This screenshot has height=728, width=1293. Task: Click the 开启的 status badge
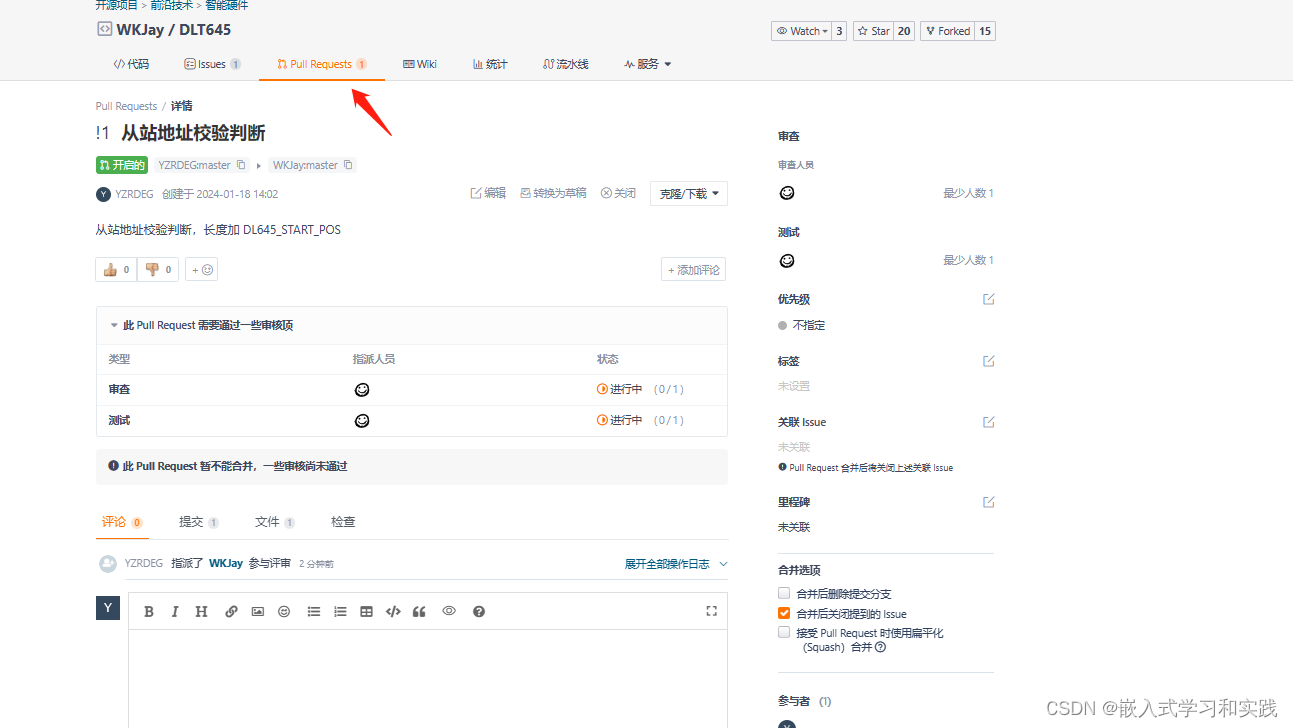coord(122,165)
